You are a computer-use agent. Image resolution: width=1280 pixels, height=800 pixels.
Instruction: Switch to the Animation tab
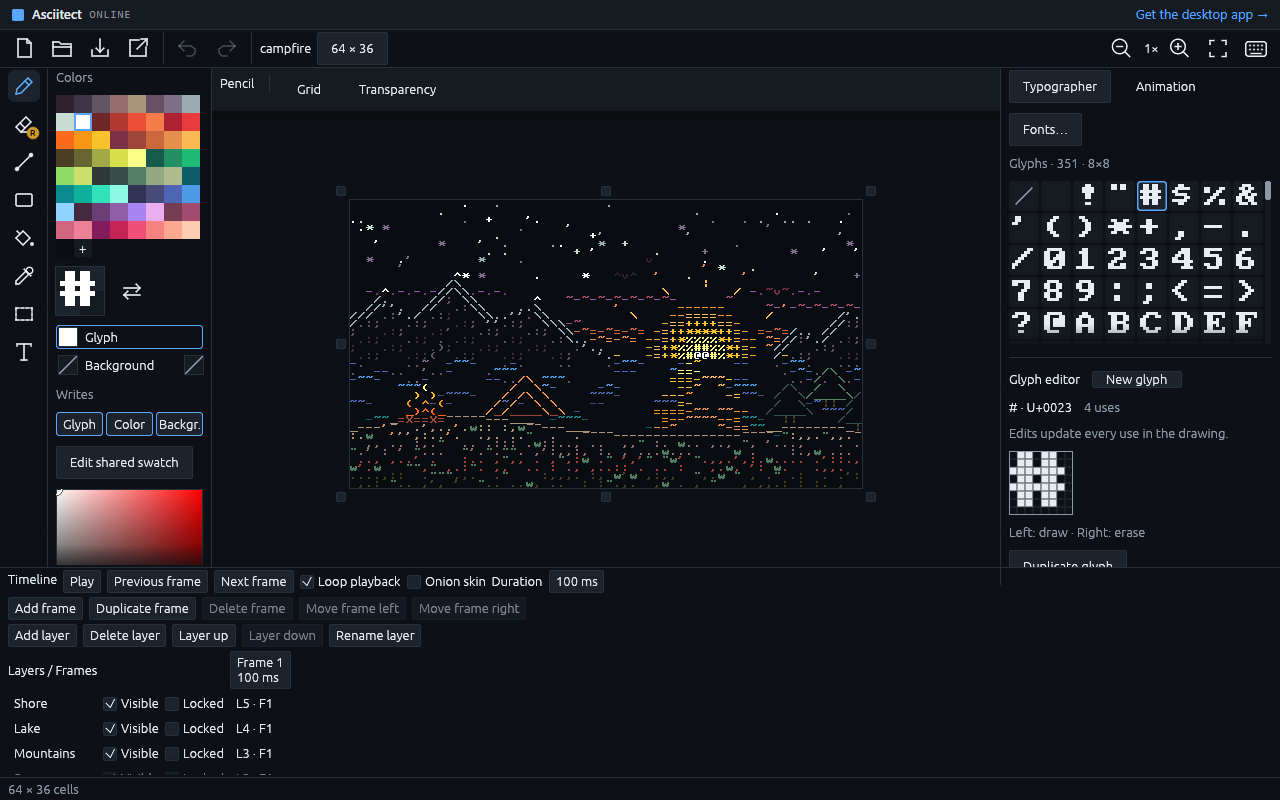pos(1165,87)
